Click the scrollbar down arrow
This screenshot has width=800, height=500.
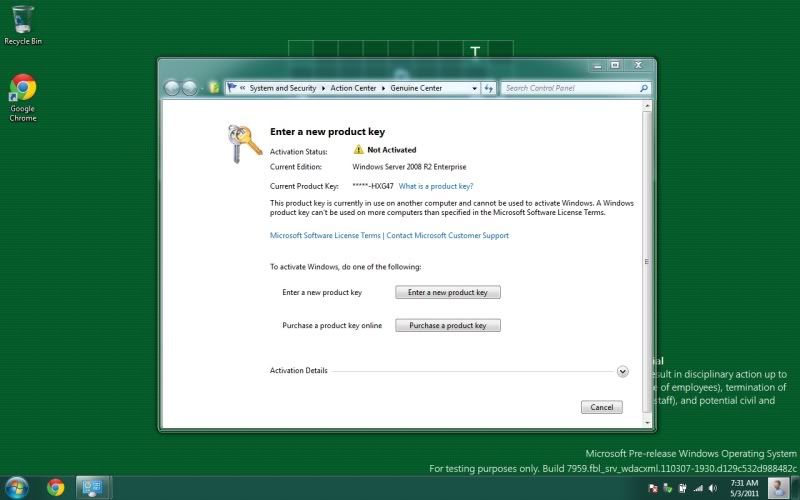point(647,423)
